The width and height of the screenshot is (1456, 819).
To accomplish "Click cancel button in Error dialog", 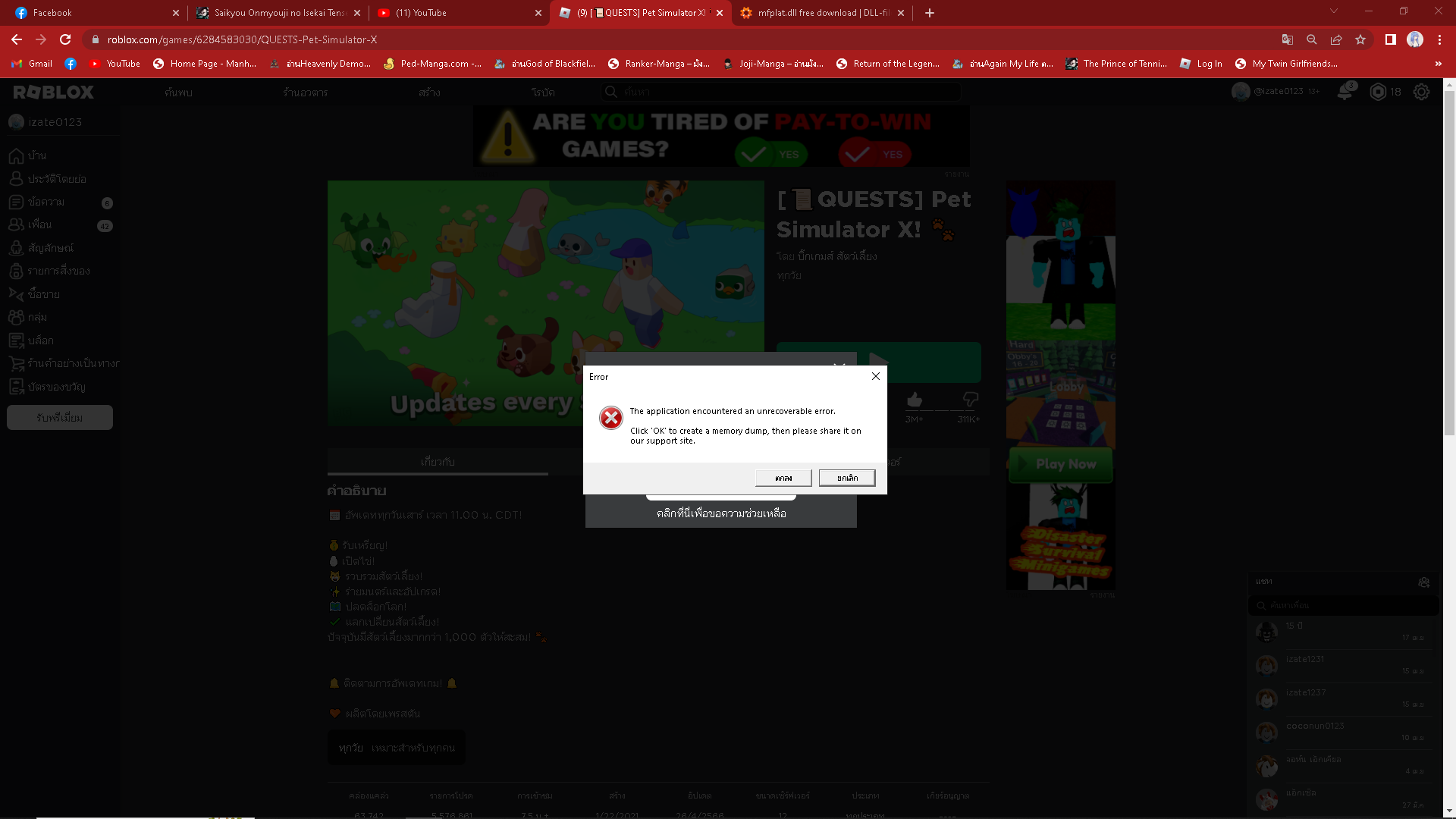I will 847,478.
